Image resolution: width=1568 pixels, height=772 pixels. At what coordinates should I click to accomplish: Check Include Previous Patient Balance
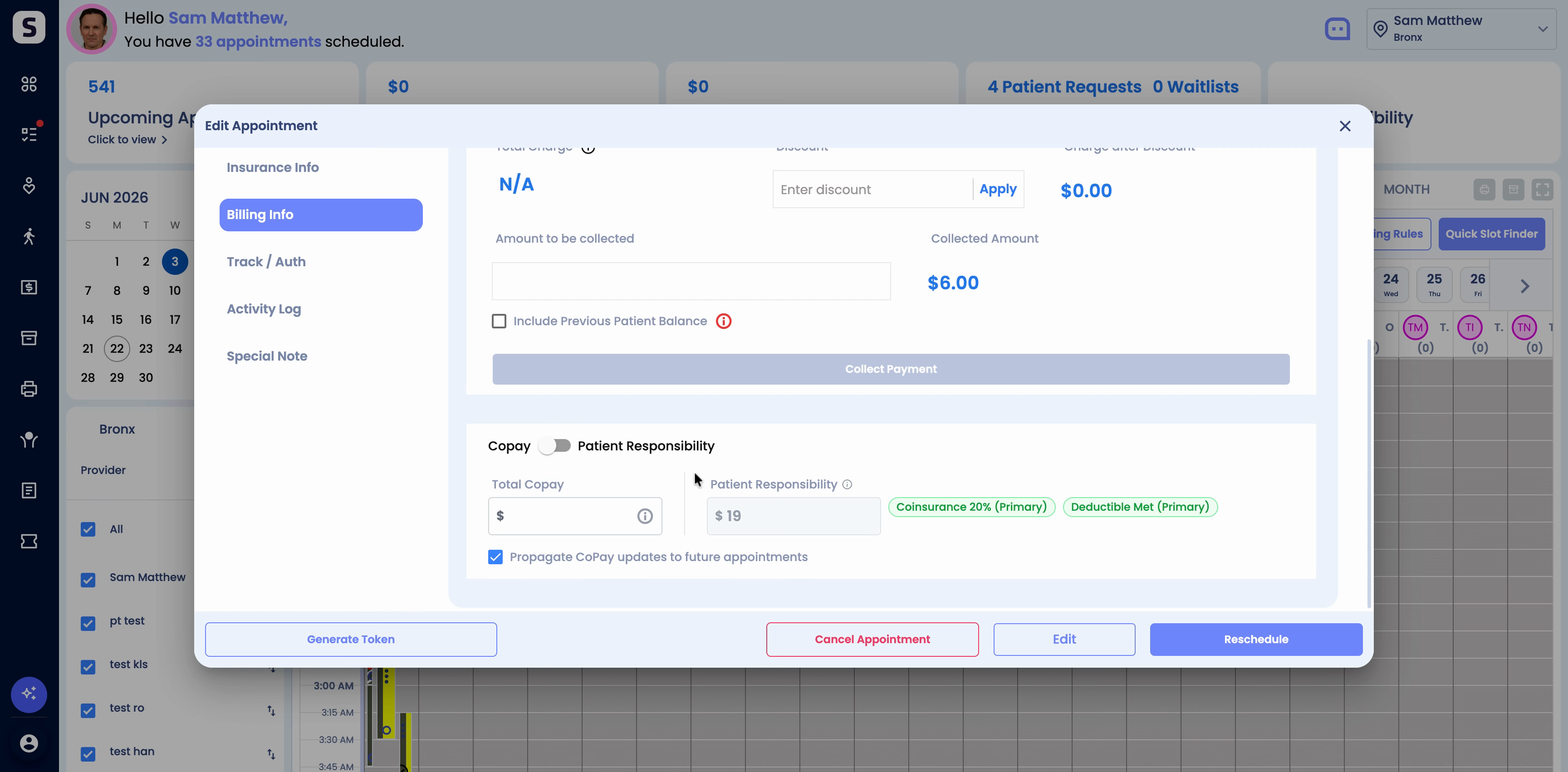(499, 321)
